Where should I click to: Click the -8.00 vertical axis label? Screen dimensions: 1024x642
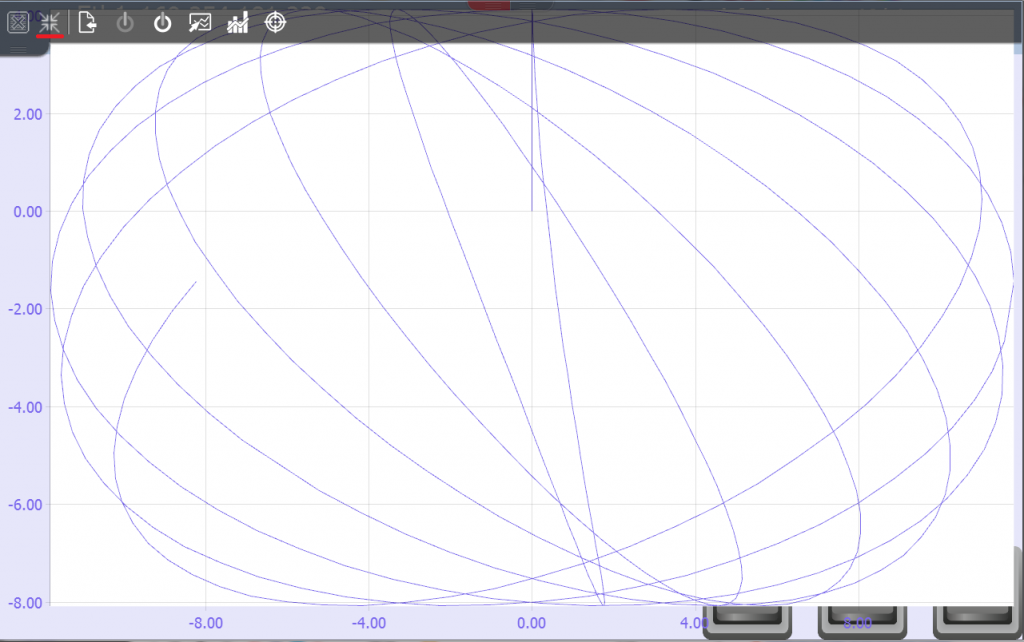tap(25, 603)
